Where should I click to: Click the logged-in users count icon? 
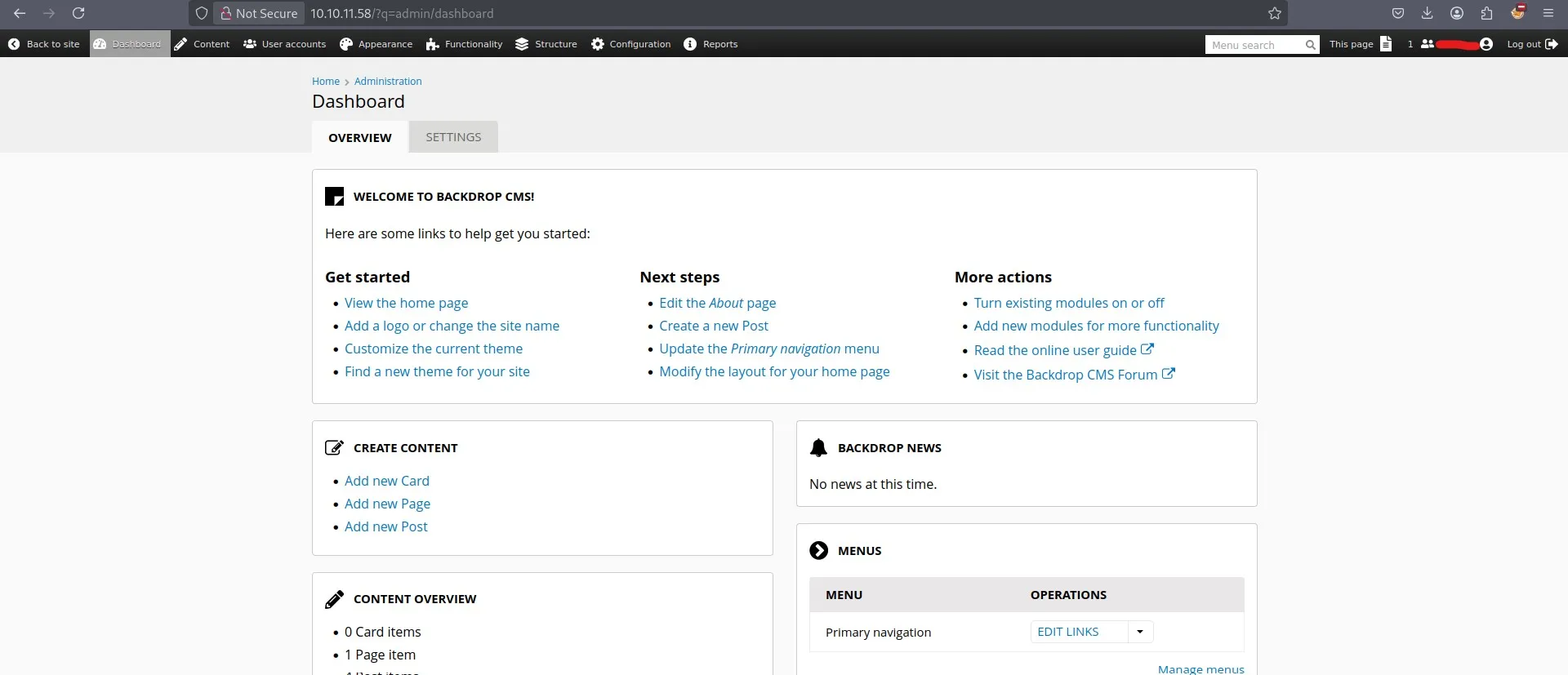(x=1428, y=44)
